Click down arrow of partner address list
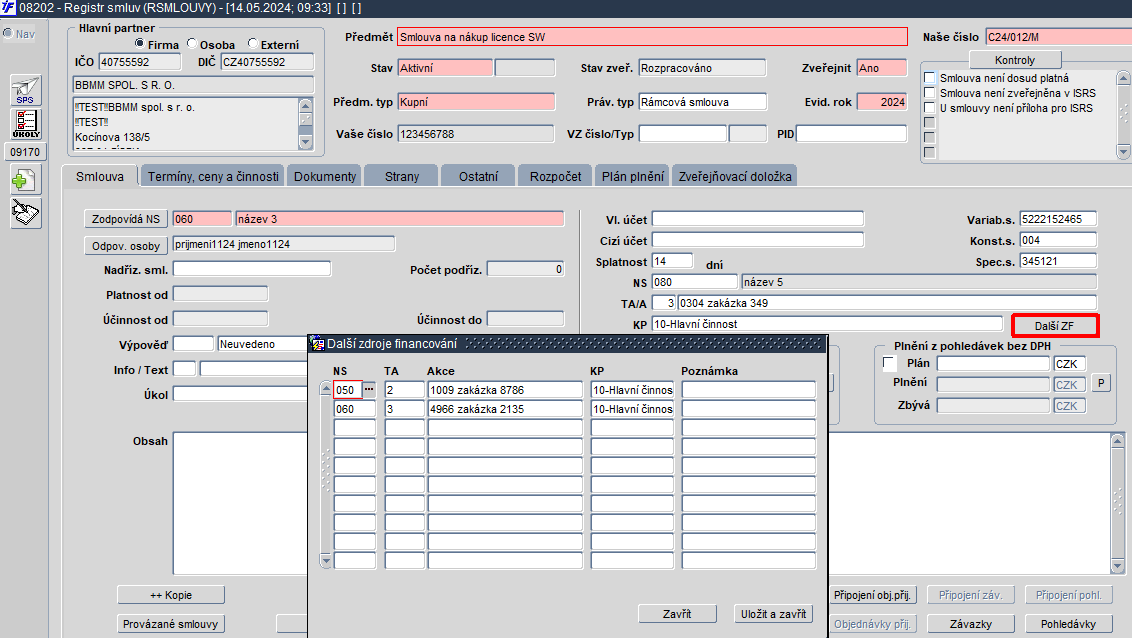 click(305, 142)
